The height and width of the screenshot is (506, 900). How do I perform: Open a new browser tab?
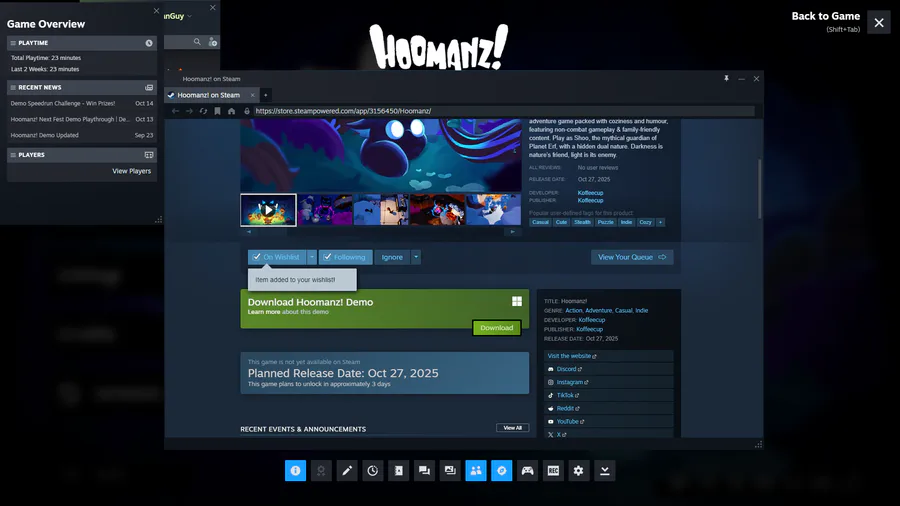tap(266, 95)
